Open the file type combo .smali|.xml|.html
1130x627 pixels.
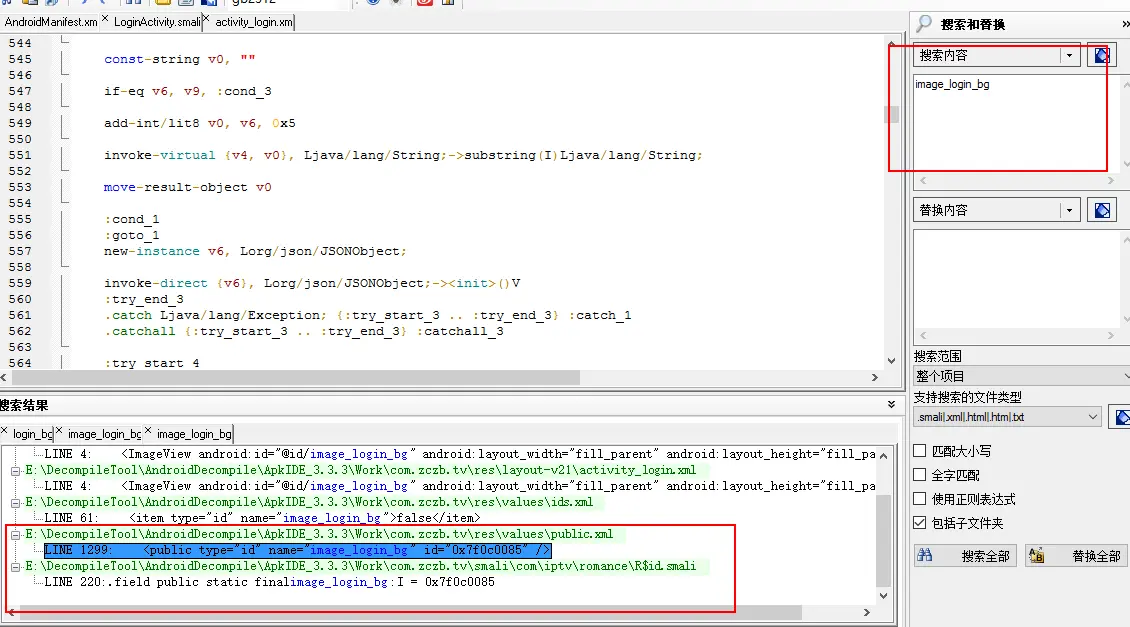tap(1007, 417)
